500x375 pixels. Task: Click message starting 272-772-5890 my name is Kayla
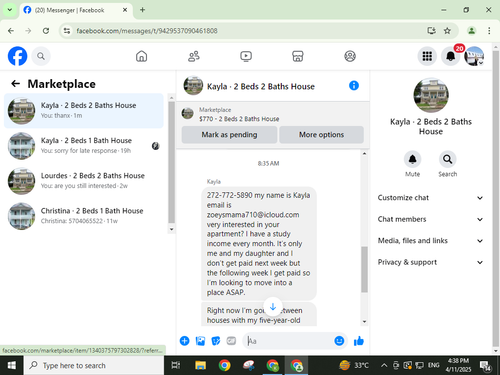259,243
